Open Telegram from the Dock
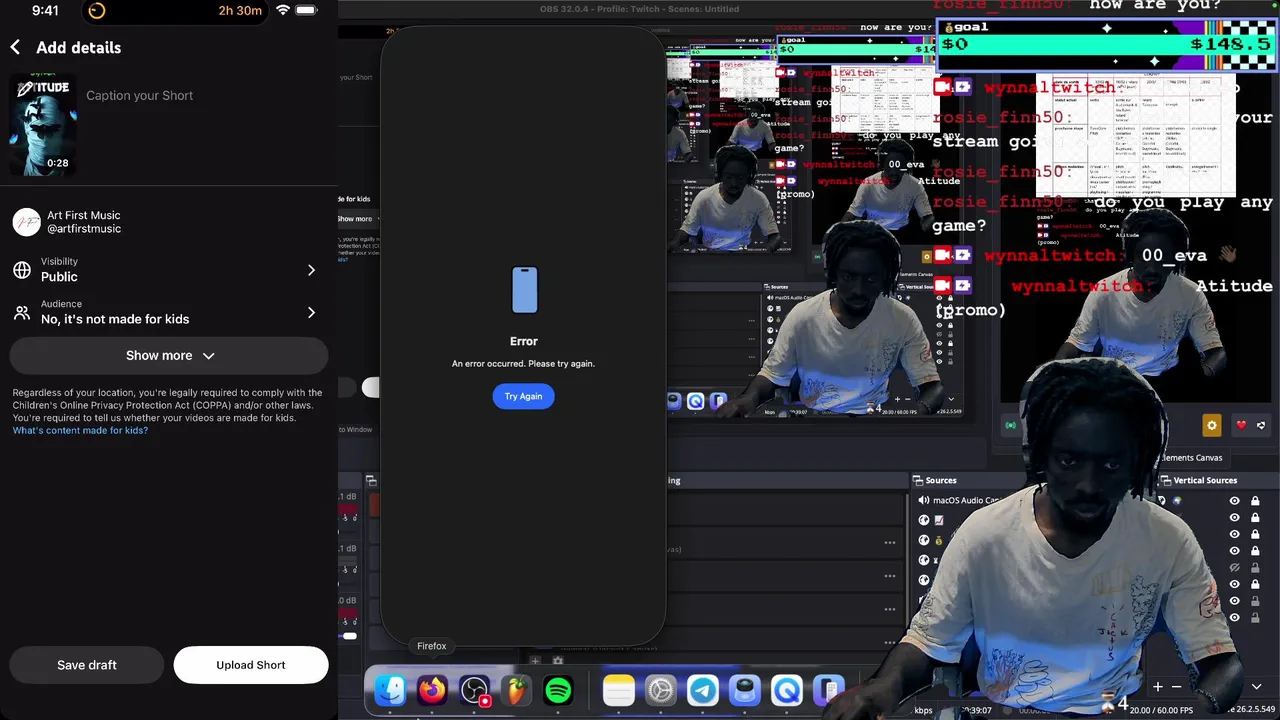The image size is (1280, 720). (703, 690)
